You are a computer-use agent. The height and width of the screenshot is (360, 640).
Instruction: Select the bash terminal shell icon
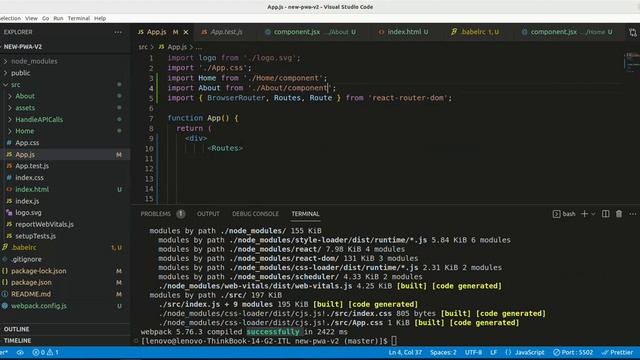(556, 214)
